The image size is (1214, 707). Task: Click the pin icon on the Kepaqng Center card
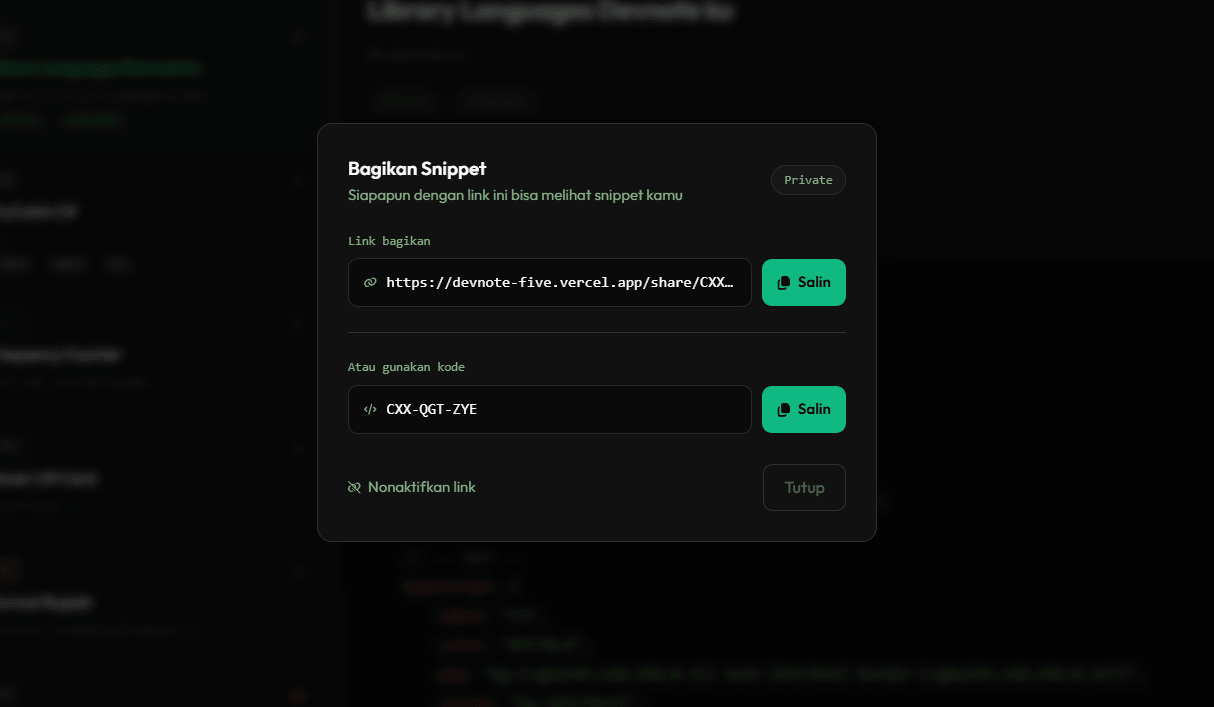coord(298,324)
